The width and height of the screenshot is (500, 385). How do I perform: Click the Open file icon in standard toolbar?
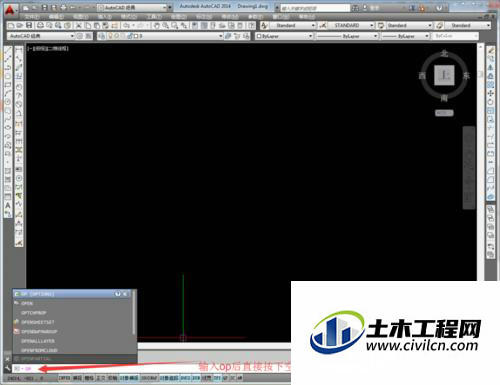(20, 25)
